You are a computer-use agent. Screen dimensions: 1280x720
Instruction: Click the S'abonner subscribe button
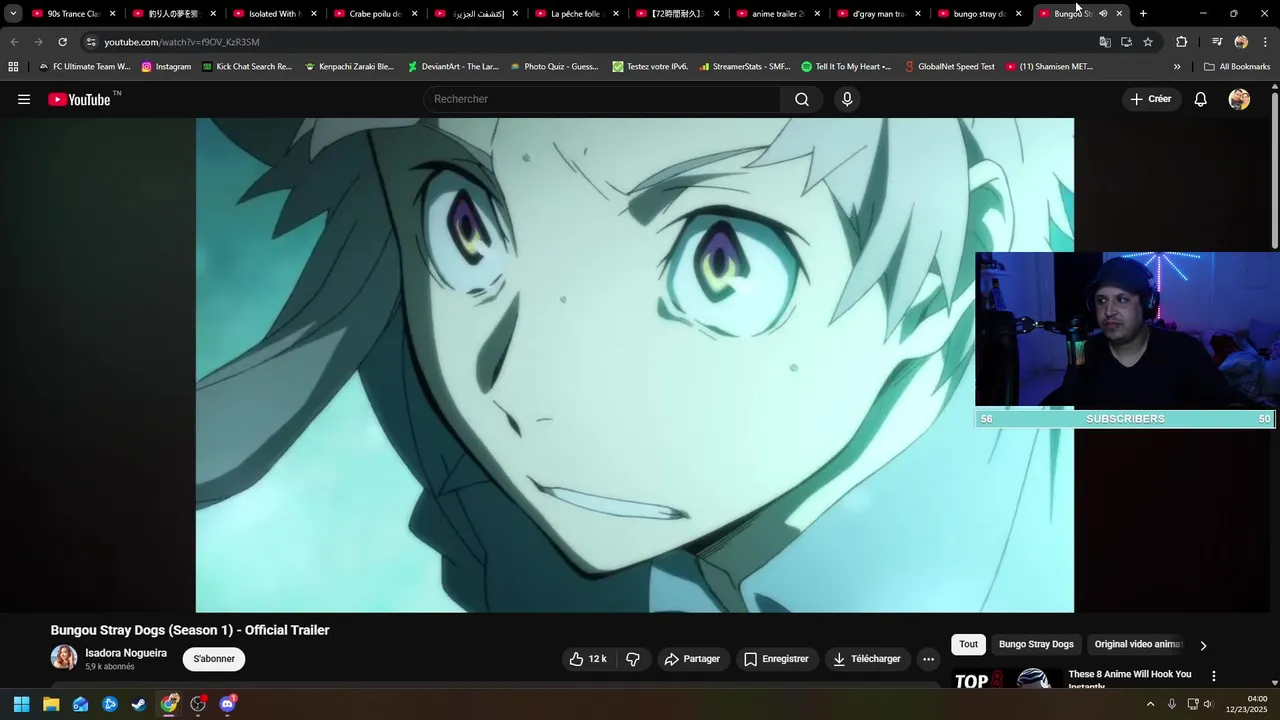pyautogui.click(x=214, y=659)
